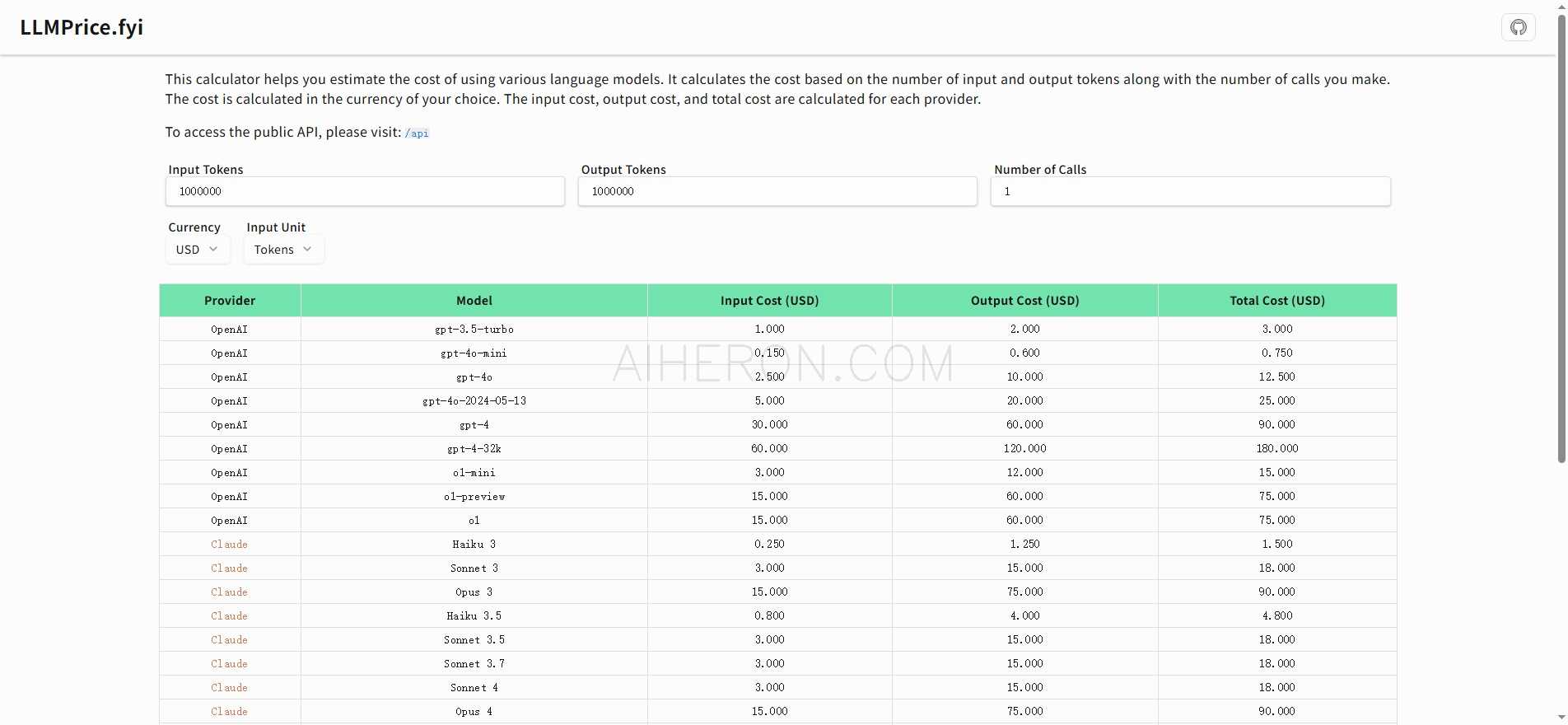Select the gpt-4o-mini model cell
The width and height of the screenshot is (1568, 725).
(x=474, y=353)
